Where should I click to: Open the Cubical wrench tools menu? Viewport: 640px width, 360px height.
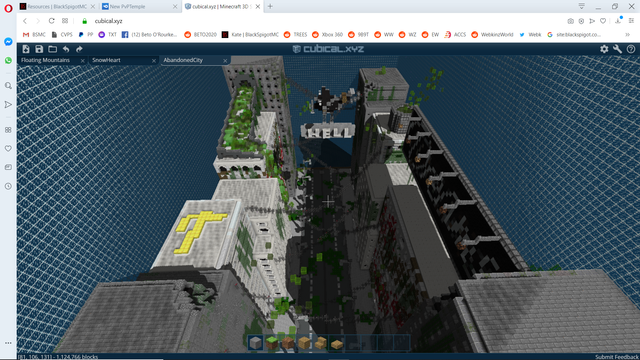tap(618, 49)
